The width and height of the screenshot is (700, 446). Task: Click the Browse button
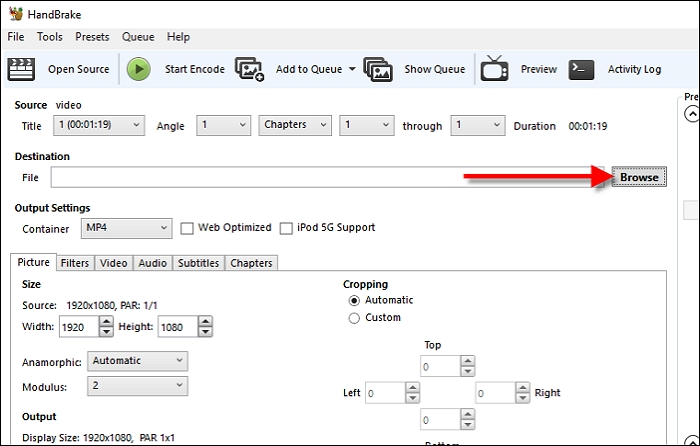click(x=639, y=177)
